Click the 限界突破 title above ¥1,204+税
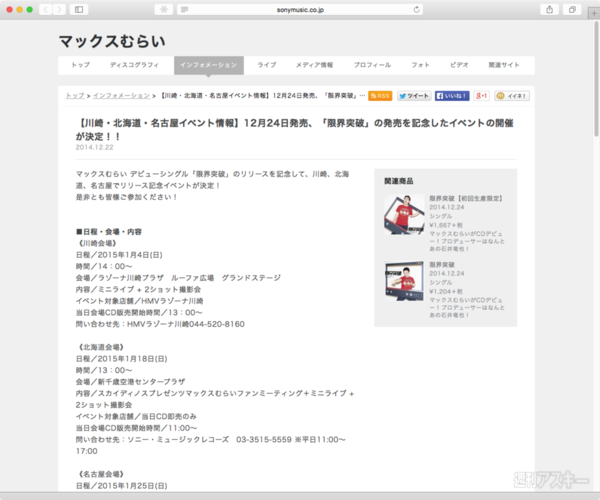The image size is (600, 500). click(442, 265)
